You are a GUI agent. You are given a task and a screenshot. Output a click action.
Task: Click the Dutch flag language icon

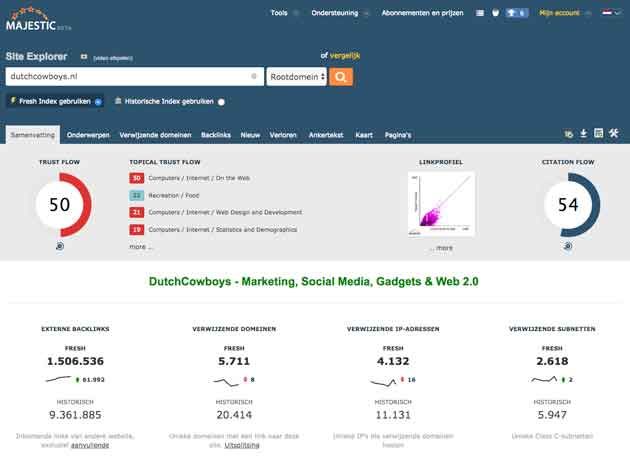(x=607, y=13)
